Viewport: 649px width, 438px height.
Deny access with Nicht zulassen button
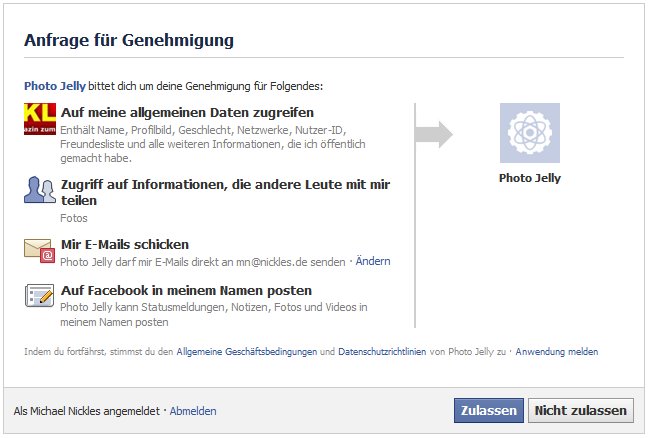pyautogui.click(x=581, y=410)
